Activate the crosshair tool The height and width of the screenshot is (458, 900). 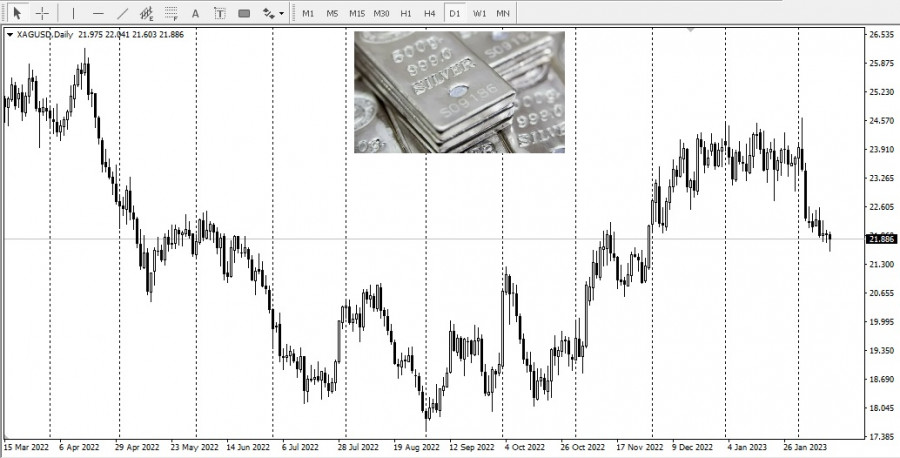tap(42, 13)
